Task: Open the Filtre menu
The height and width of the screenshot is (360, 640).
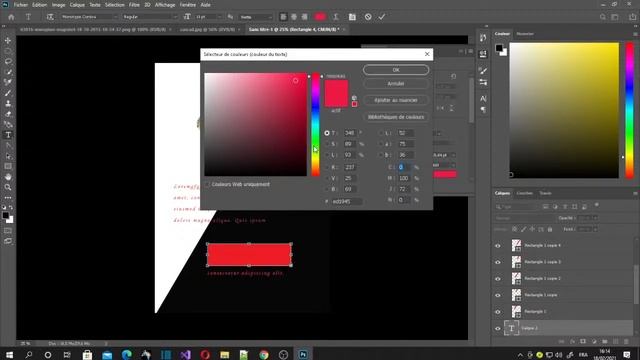Action: [x=134, y=5]
